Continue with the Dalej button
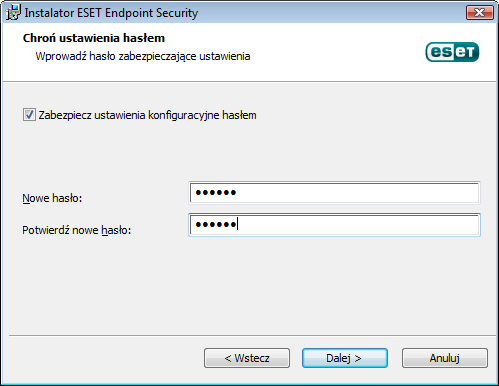Viewport: 499px width, 386px height. click(345, 358)
